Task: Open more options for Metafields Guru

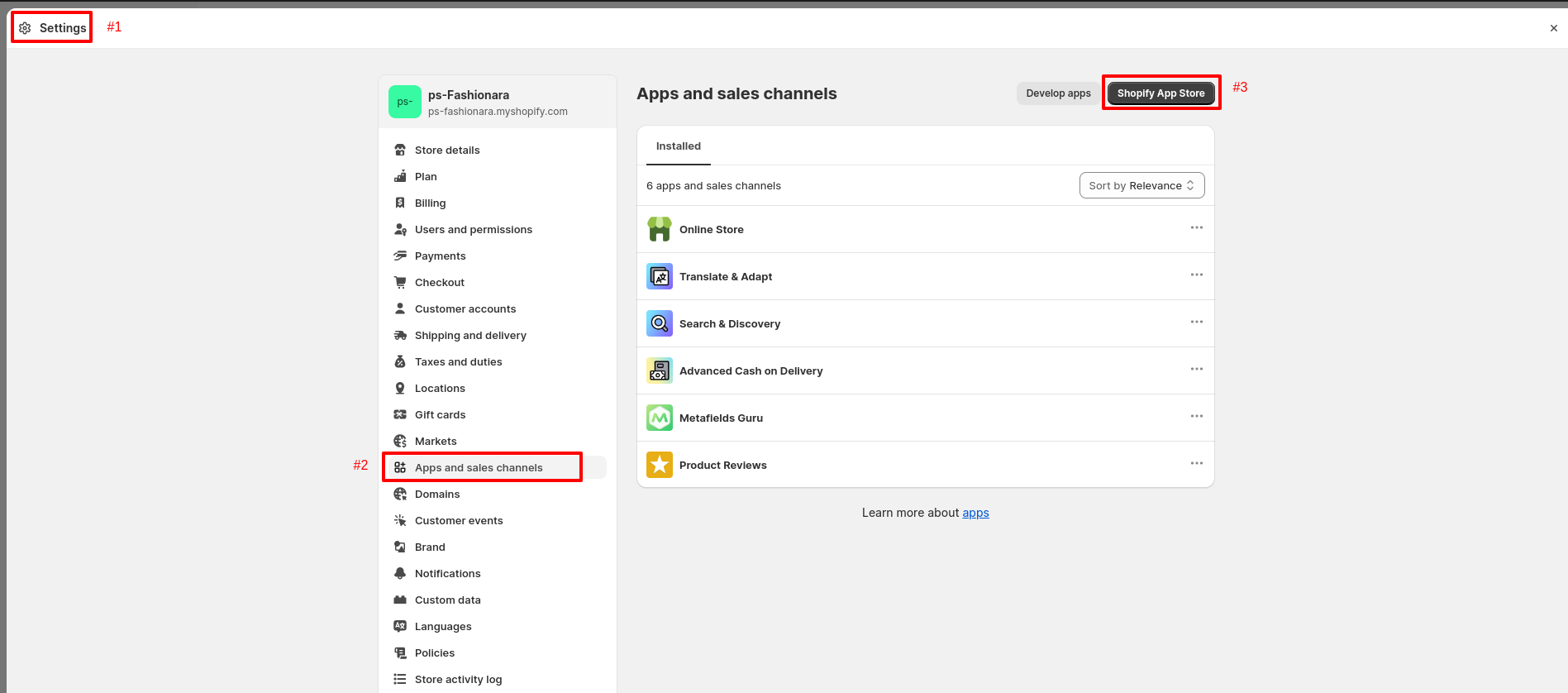Action: click(x=1196, y=416)
